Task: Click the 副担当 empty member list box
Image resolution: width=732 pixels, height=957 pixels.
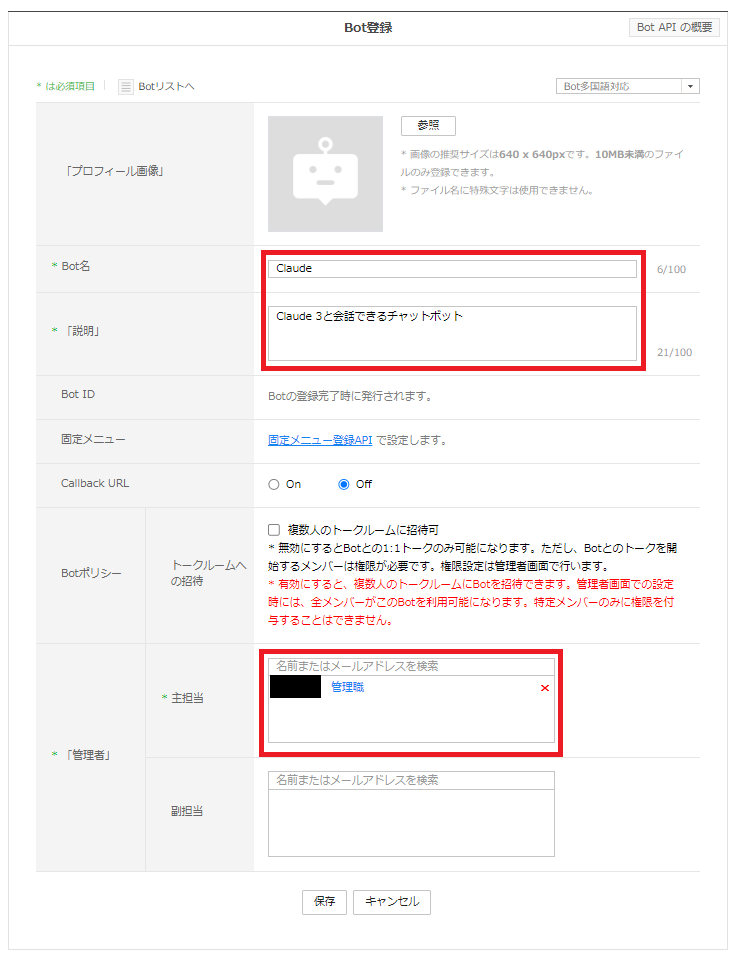Action: pos(411,823)
